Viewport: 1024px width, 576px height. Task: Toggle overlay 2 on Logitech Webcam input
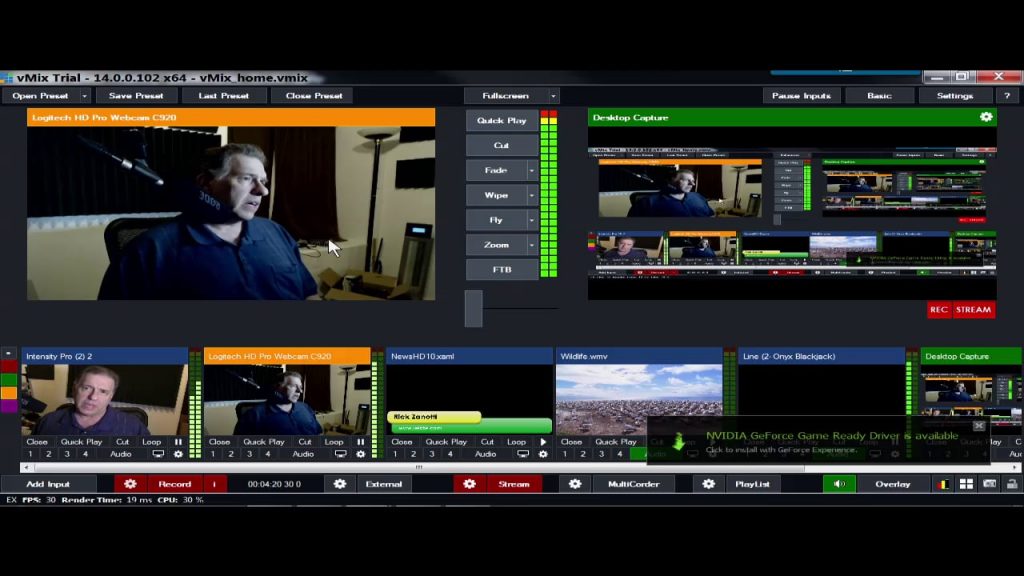tap(231, 454)
